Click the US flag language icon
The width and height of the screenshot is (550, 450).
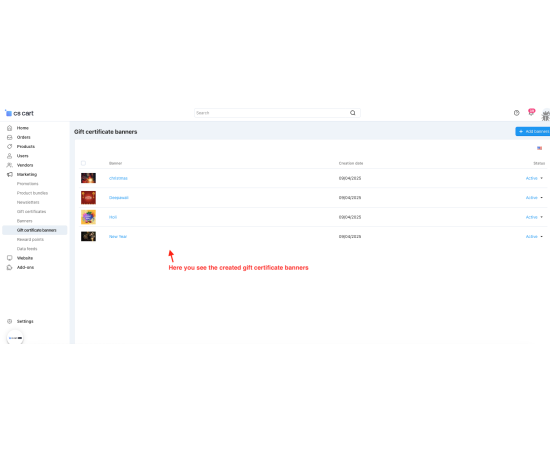tap(539, 148)
